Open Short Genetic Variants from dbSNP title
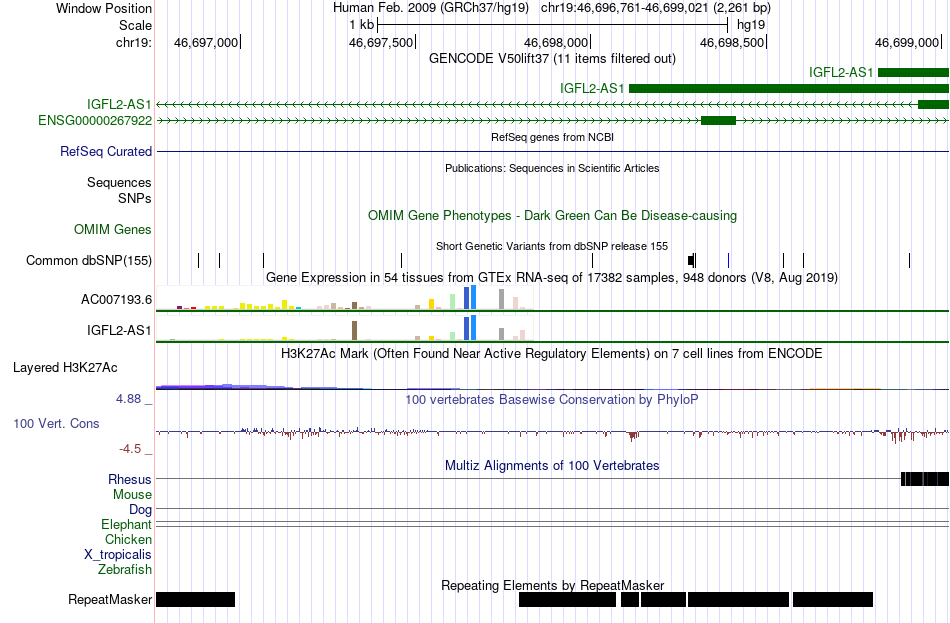Image resolution: width=950 pixels, height=623 pixels. (x=552, y=247)
